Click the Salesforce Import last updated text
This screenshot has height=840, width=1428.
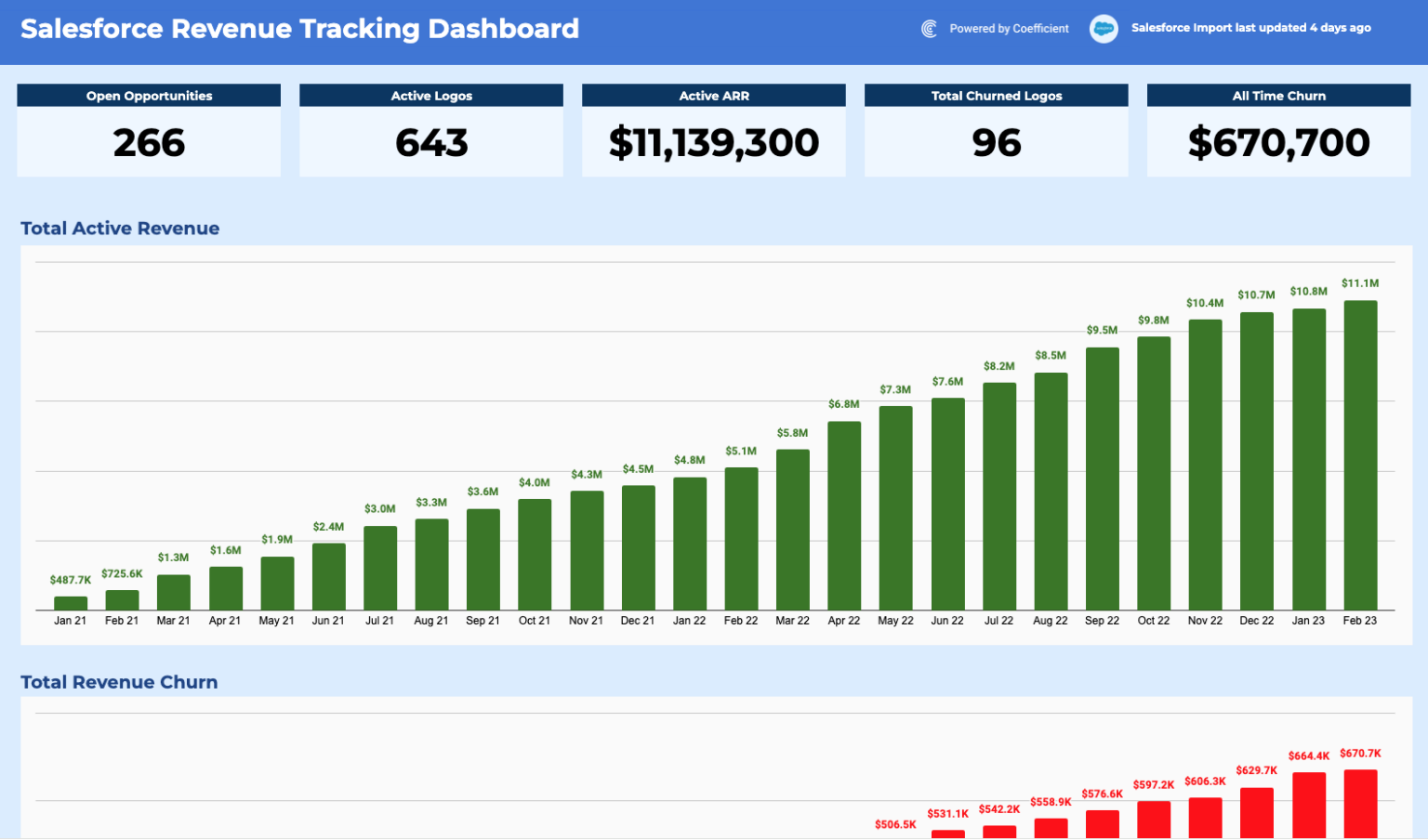[x=1250, y=28]
